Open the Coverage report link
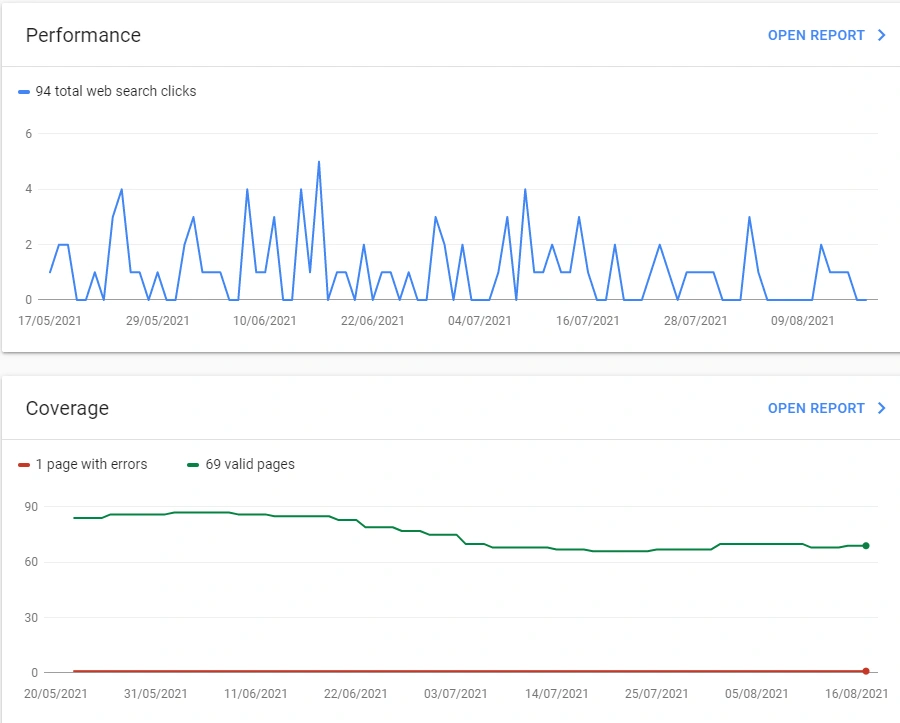 (815, 408)
